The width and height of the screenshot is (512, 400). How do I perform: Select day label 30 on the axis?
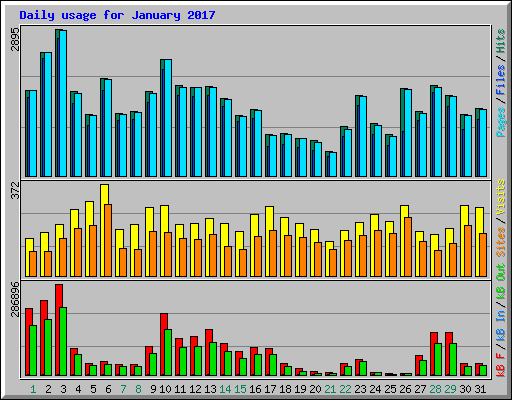tap(465, 389)
